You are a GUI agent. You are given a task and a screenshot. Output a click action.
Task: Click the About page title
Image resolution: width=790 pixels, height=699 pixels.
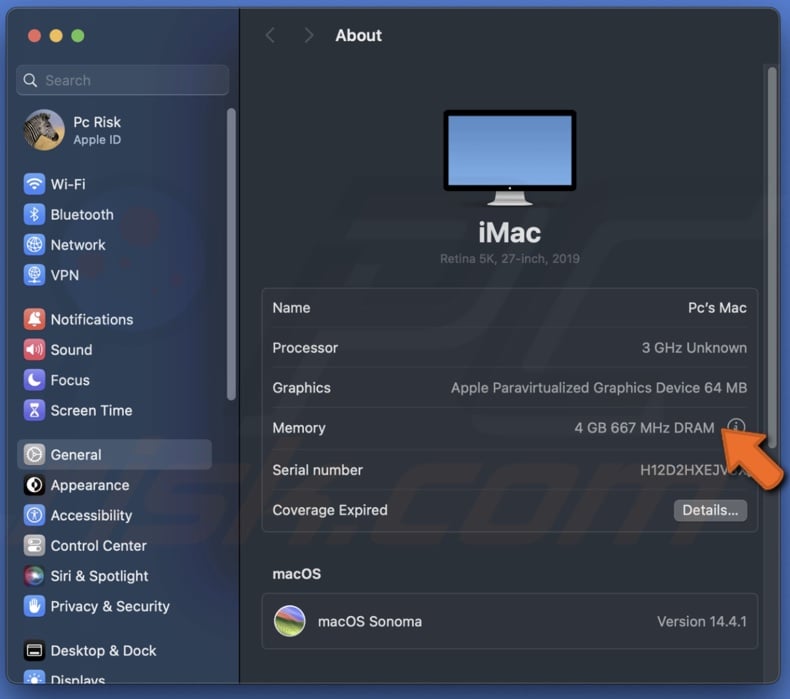coord(359,35)
